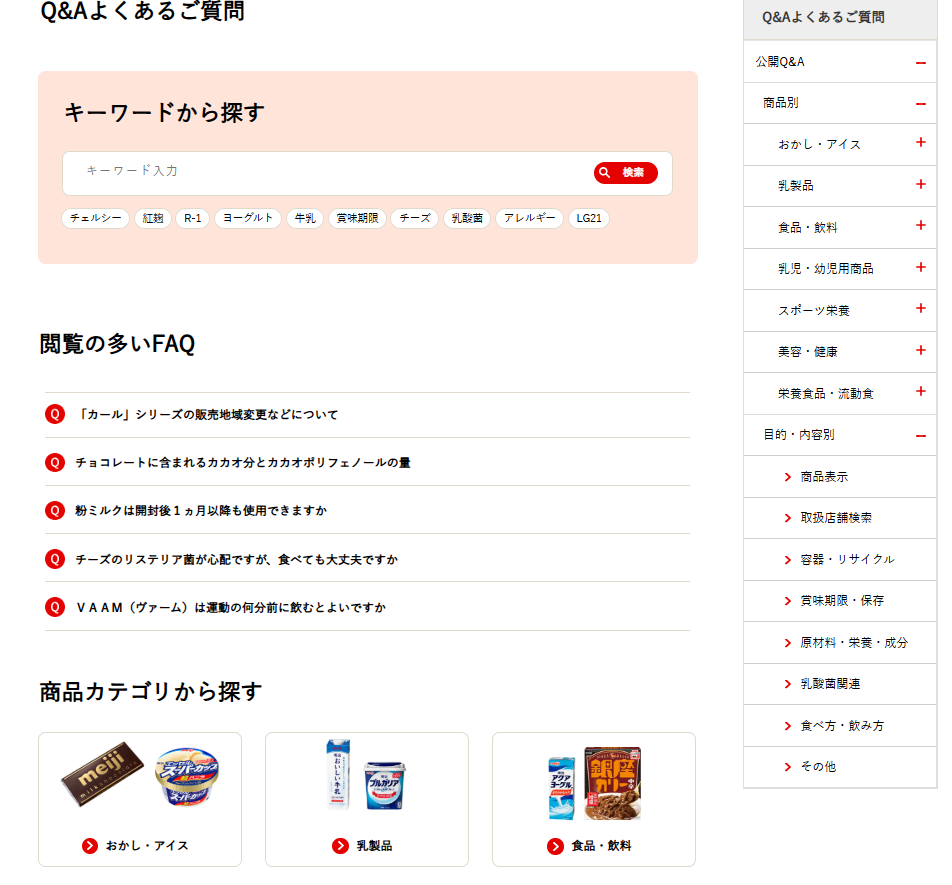Screen dimensions: 952x885
Task: Click the red 検索 search button
Action: pos(625,173)
